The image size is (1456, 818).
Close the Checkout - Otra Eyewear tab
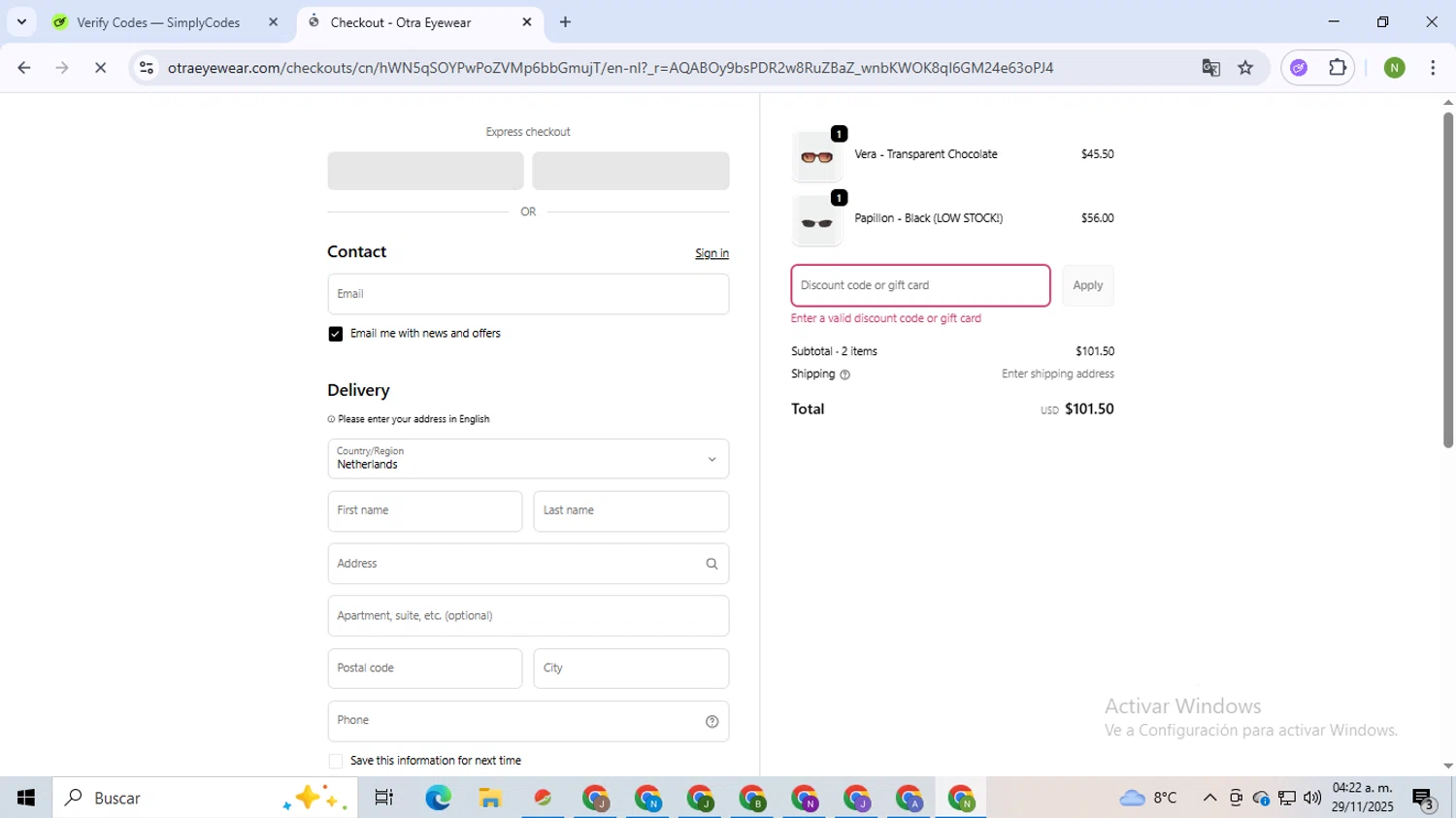tap(527, 22)
